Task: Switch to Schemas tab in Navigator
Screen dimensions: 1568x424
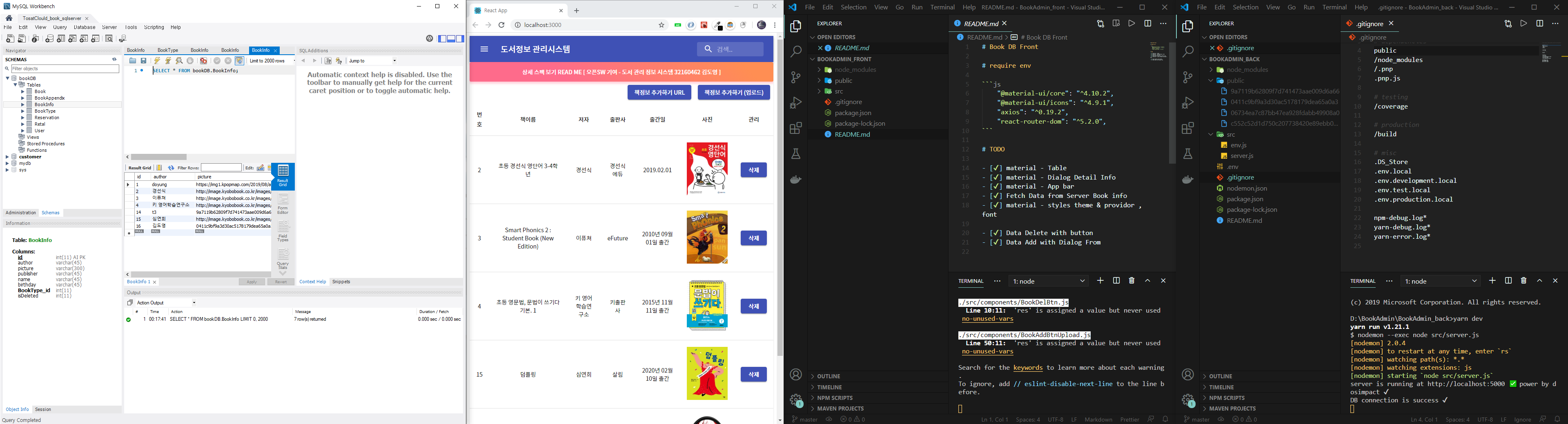Action: pos(51,213)
